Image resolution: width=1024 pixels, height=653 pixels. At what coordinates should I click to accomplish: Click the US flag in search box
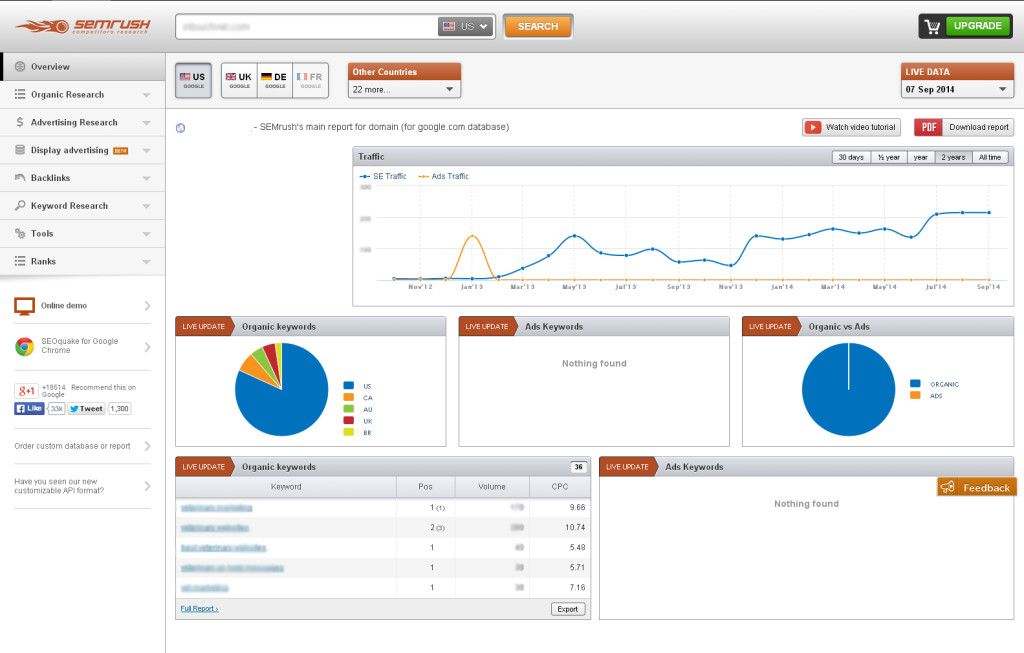[x=449, y=27]
